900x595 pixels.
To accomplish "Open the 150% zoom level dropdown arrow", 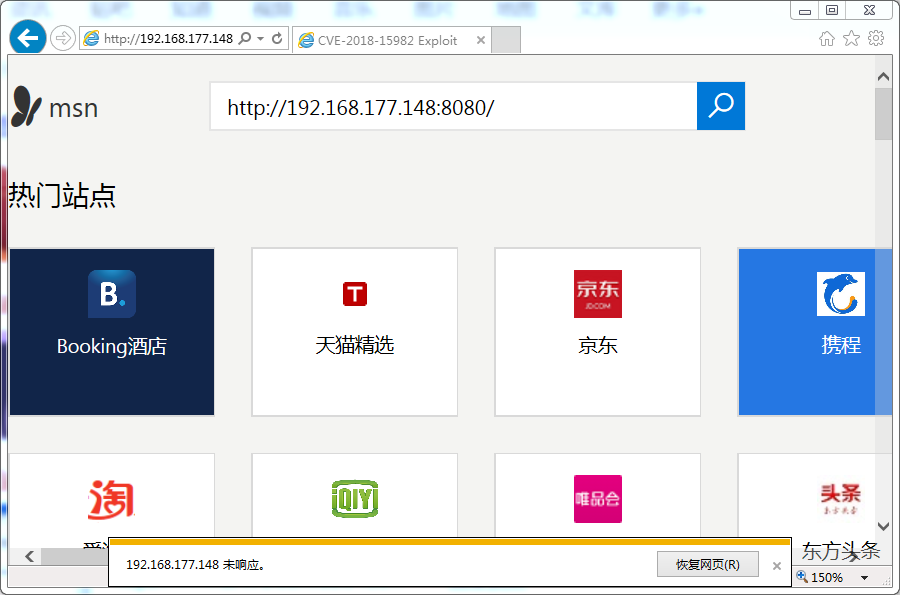I will [864, 578].
